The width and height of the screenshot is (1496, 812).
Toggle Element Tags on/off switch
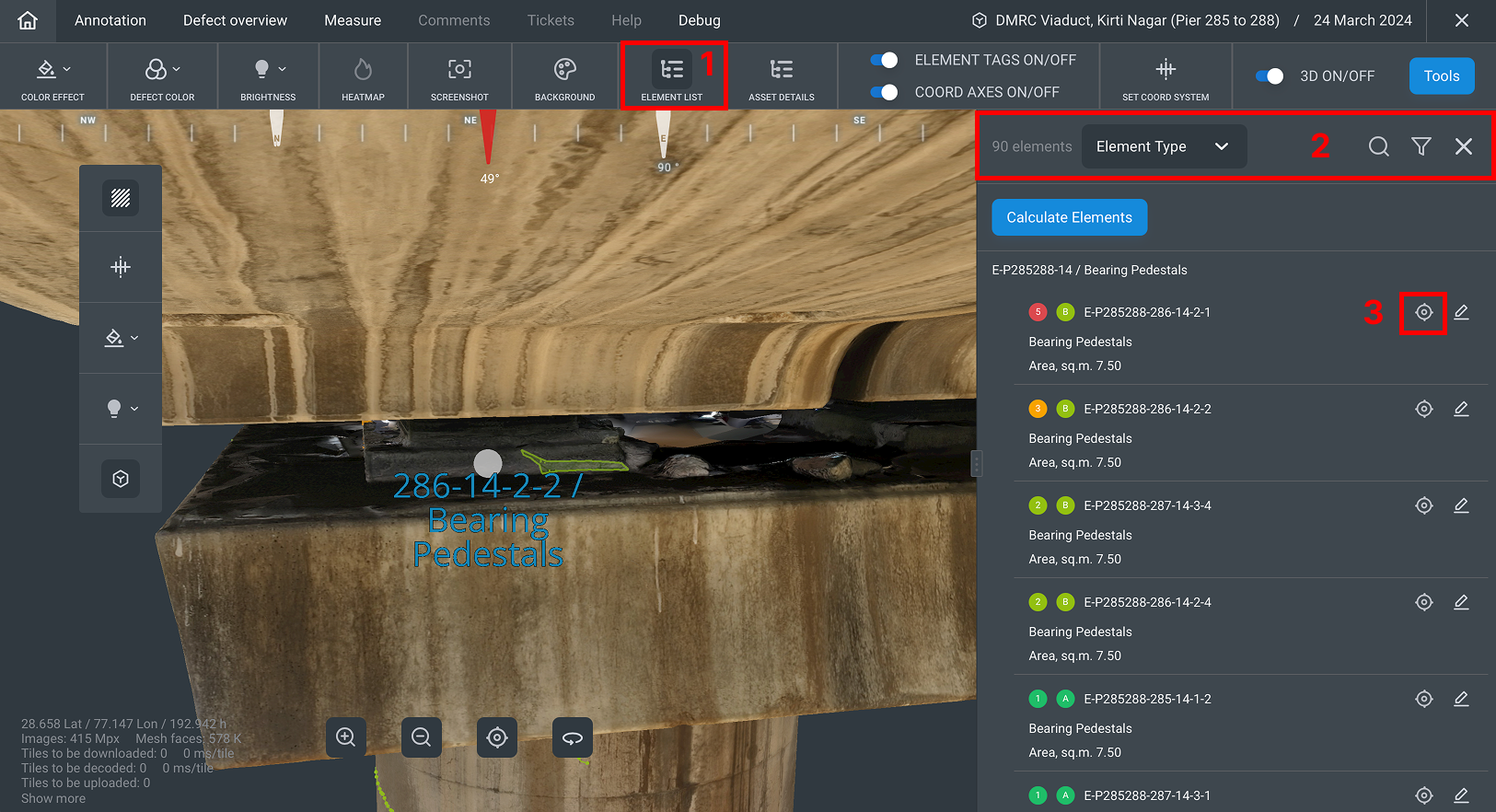(884, 60)
